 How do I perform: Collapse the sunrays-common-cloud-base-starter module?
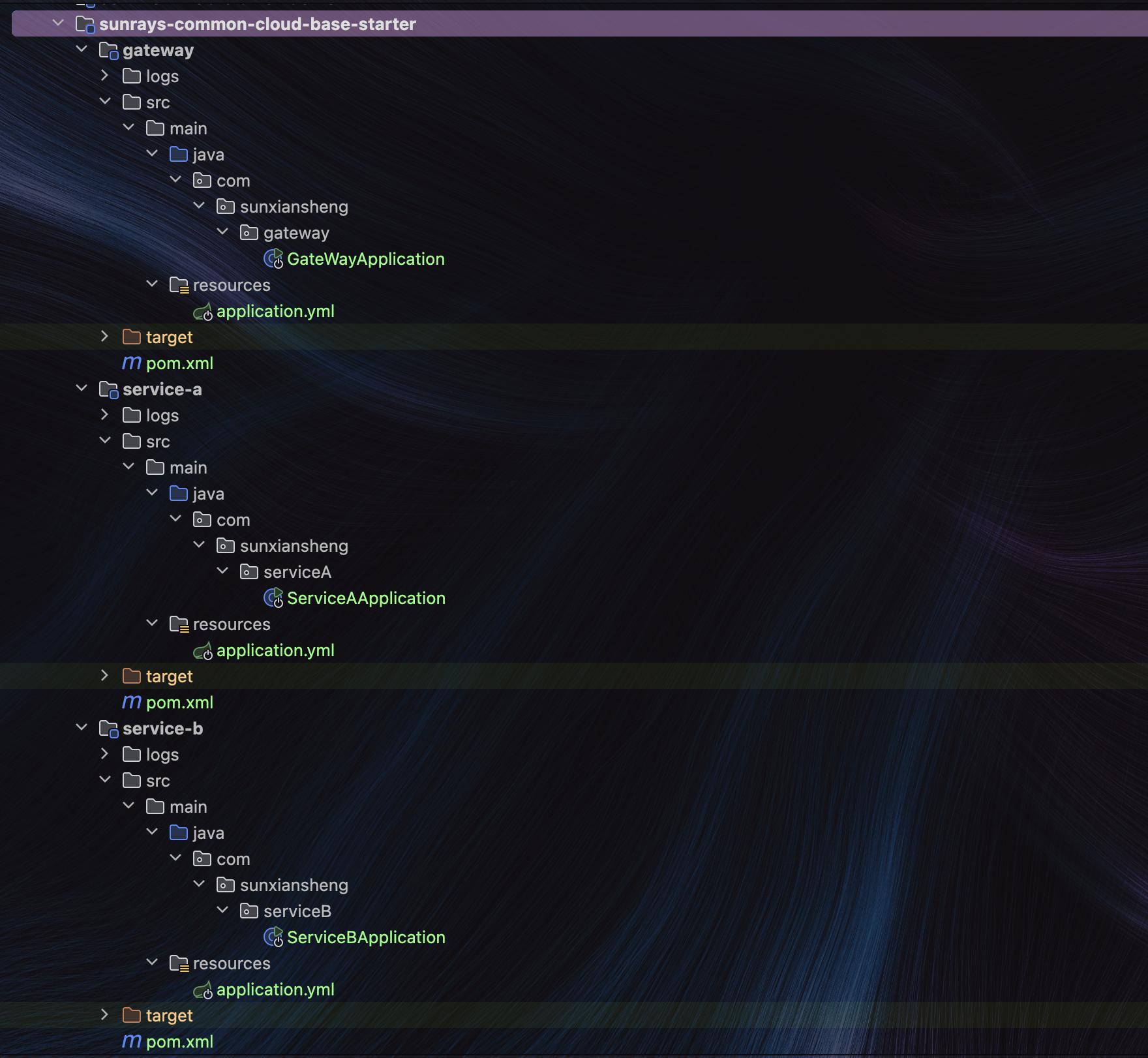click(x=58, y=23)
